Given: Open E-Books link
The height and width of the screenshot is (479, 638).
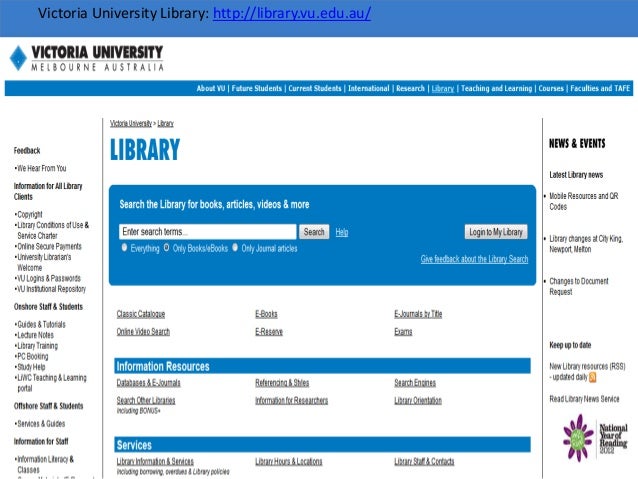Looking at the screenshot, I should (267, 314).
